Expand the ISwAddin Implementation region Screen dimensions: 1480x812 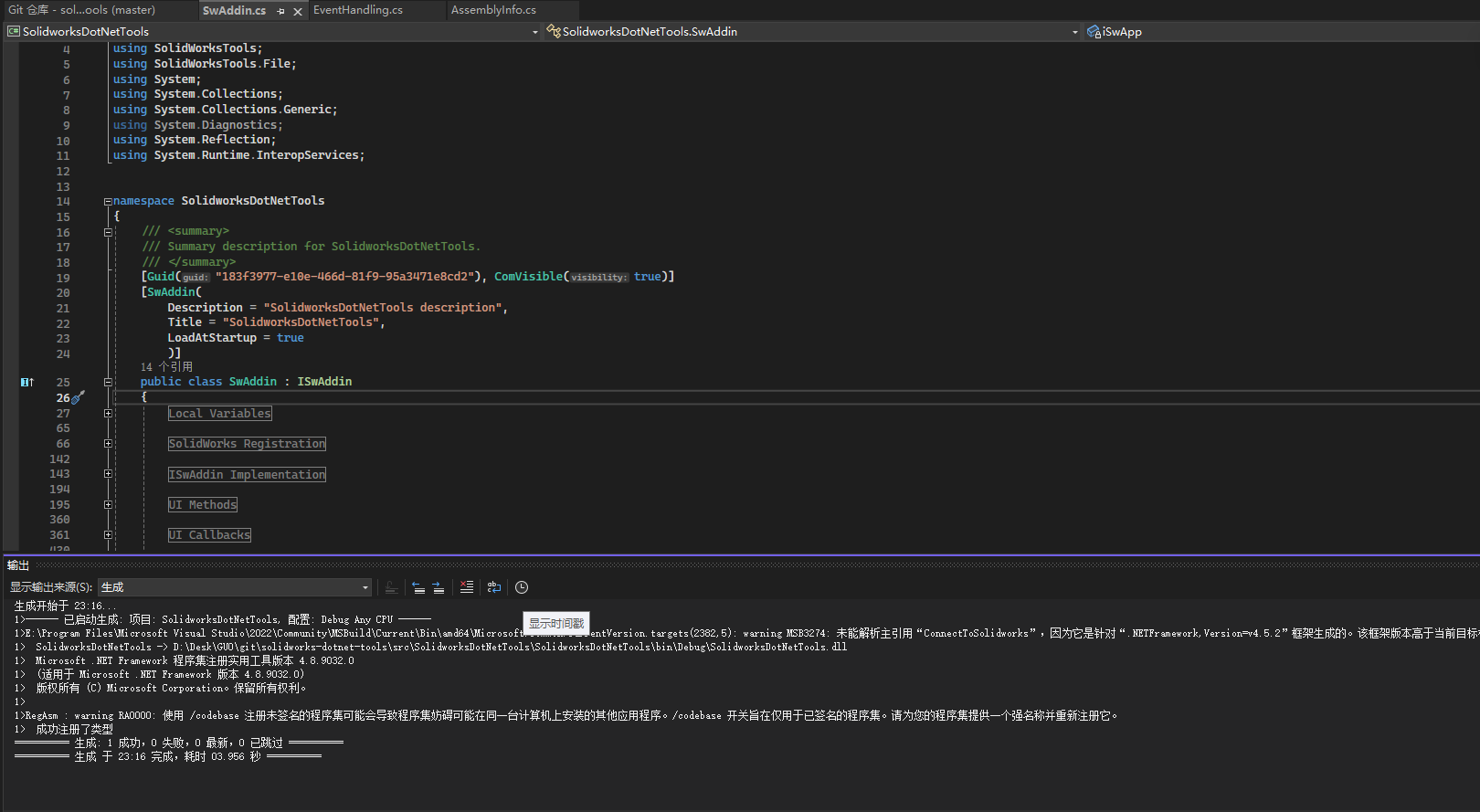coord(108,474)
